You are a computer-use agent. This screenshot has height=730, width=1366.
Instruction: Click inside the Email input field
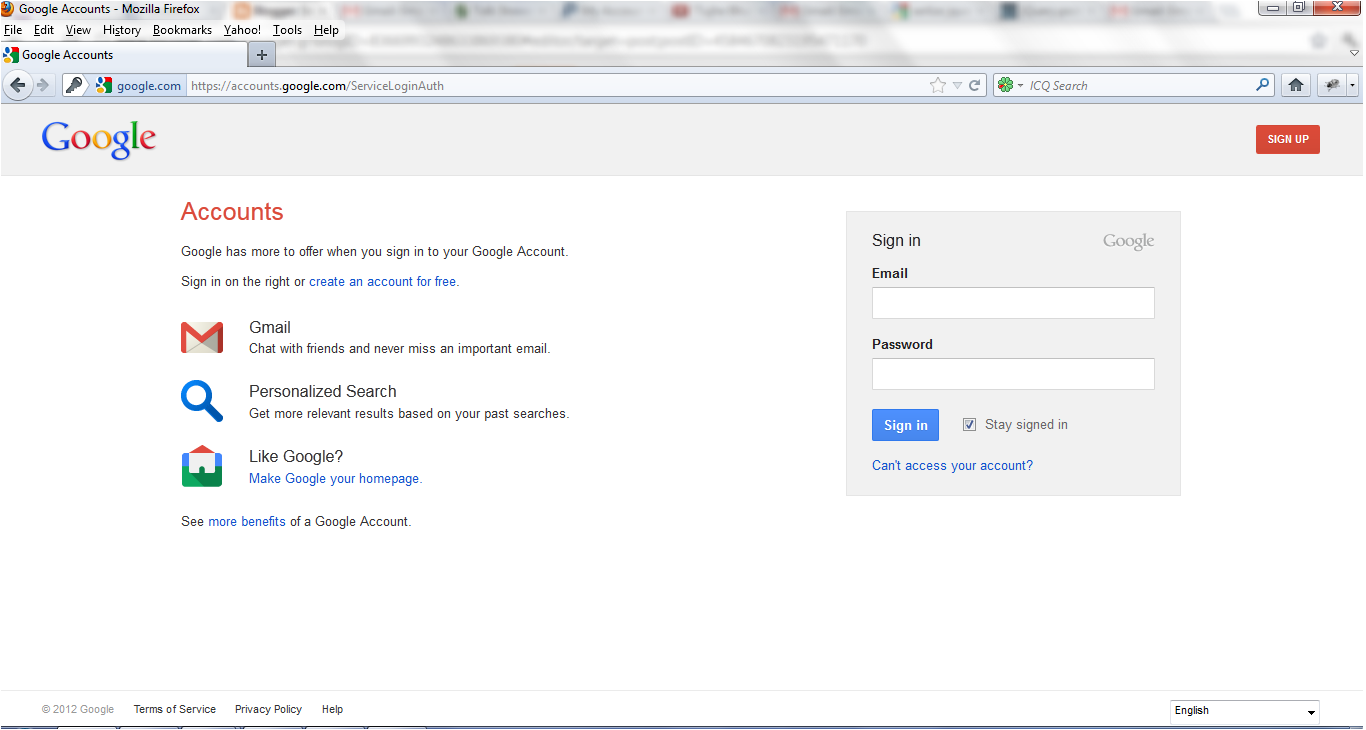(1012, 302)
